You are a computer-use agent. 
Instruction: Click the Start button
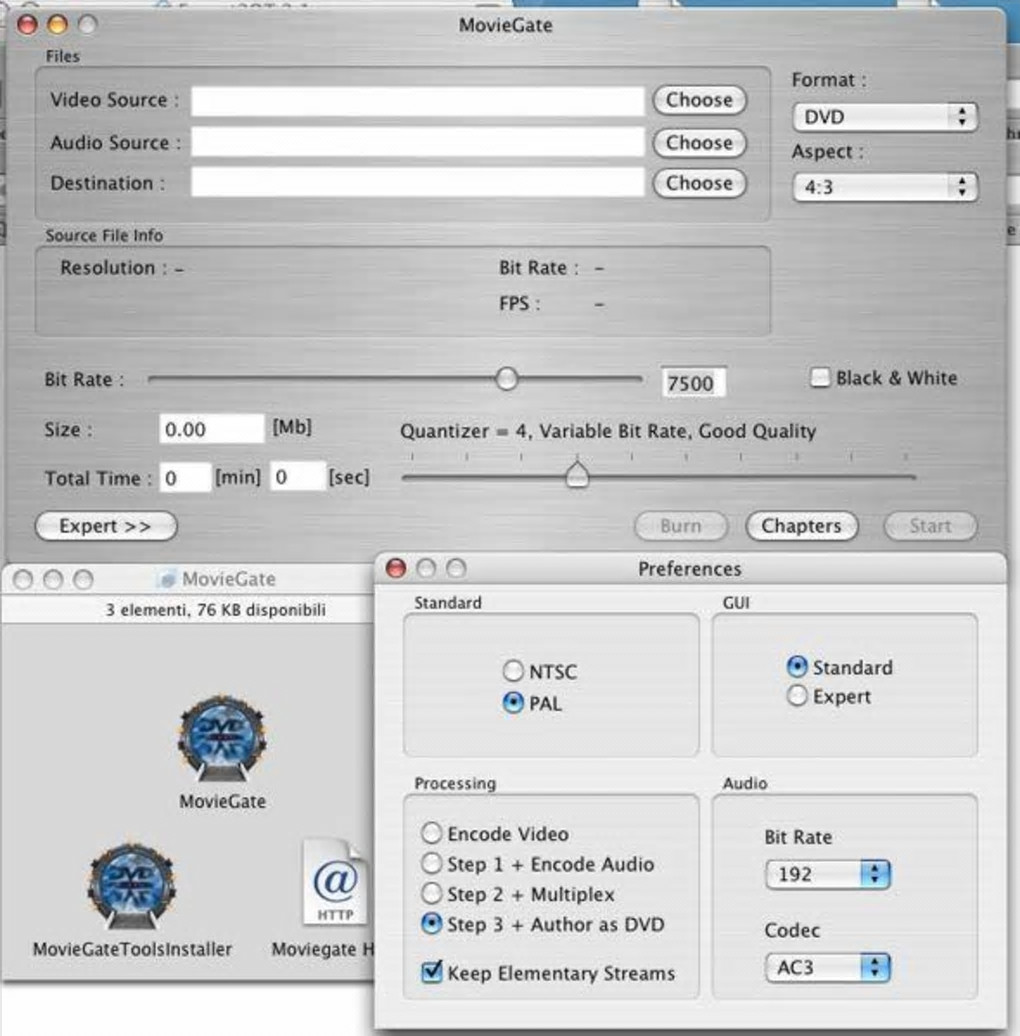(x=930, y=526)
